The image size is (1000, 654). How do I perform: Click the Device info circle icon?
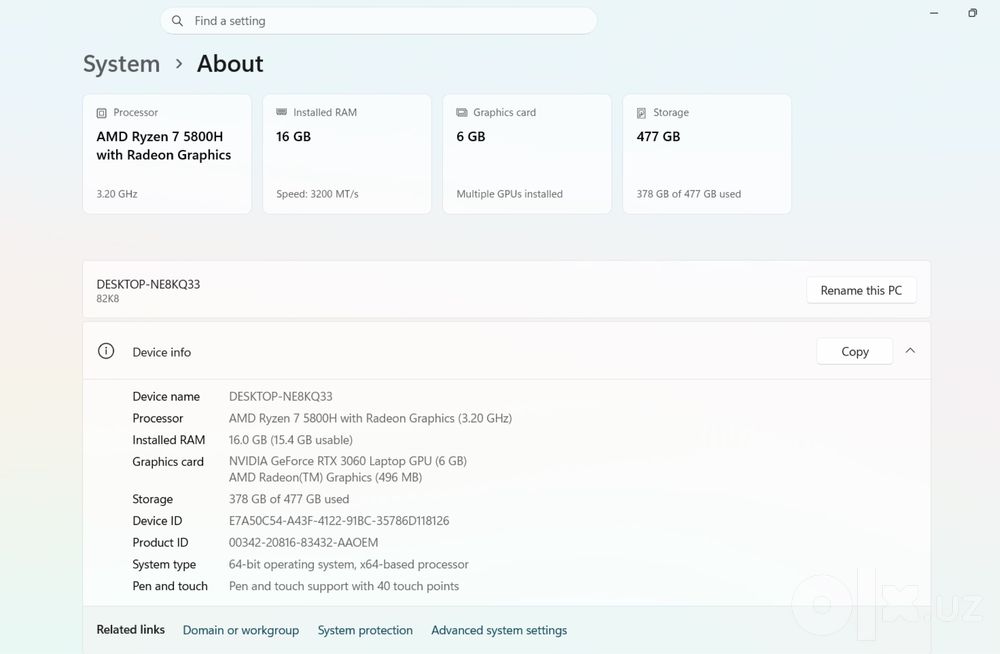tap(106, 351)
